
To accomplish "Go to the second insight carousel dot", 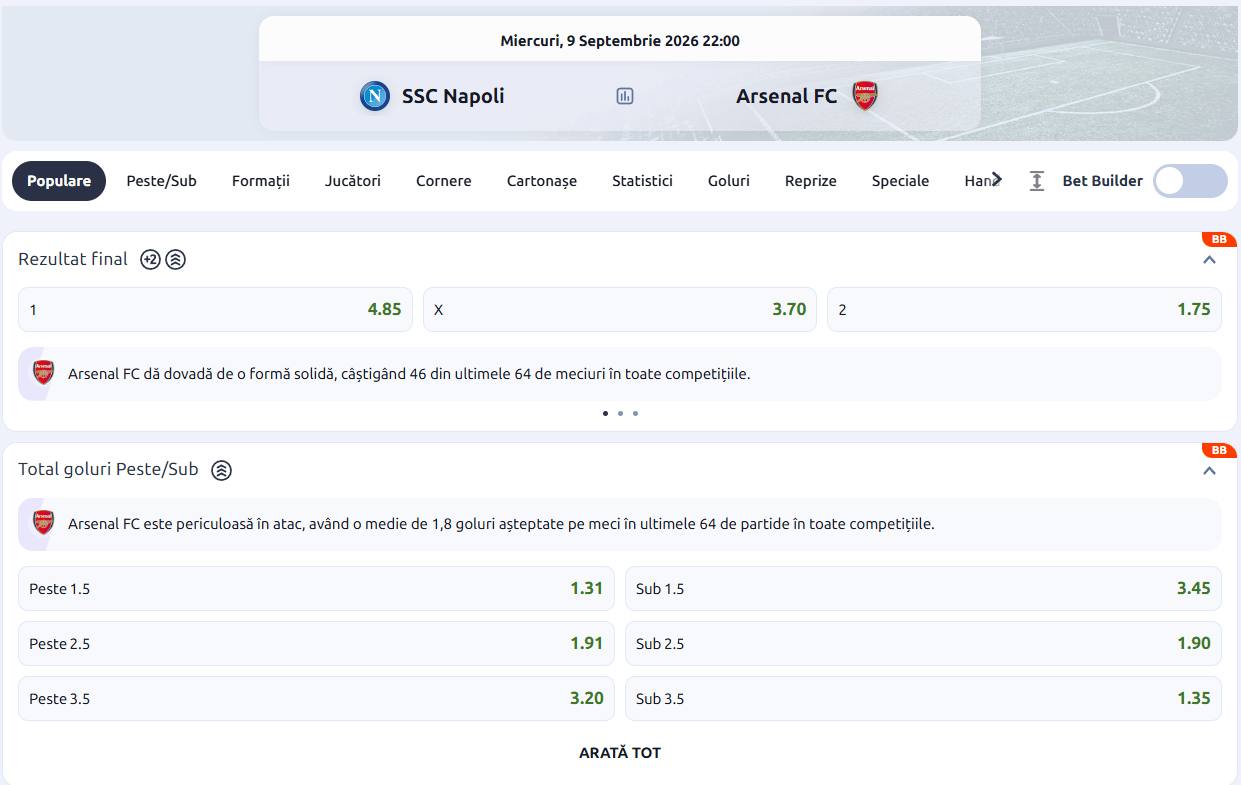I will click(620, 413).
